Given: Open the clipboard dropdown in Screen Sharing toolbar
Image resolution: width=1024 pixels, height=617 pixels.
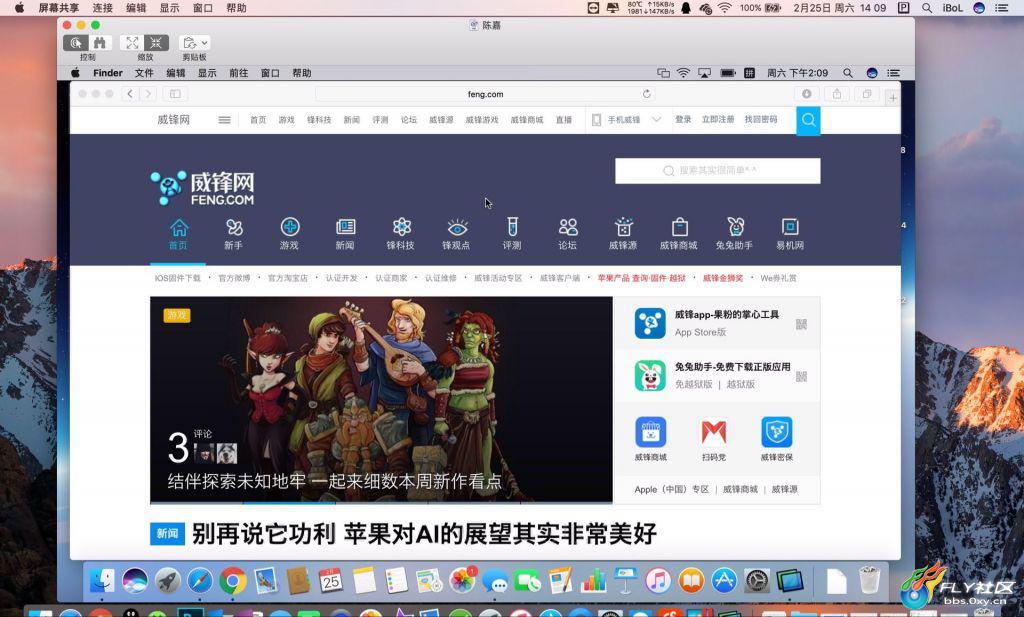Looking at the screenshot, I should (x=194, y=43).
